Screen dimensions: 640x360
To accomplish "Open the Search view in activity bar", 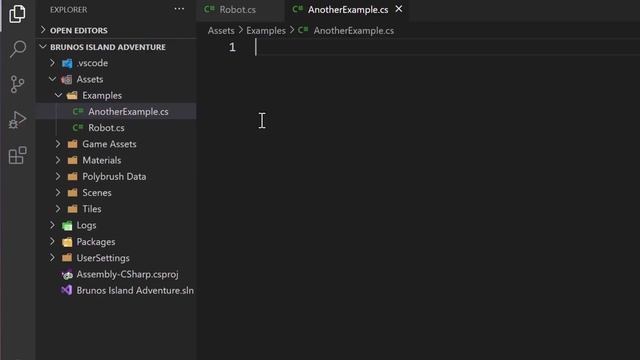I will [18, 49].
